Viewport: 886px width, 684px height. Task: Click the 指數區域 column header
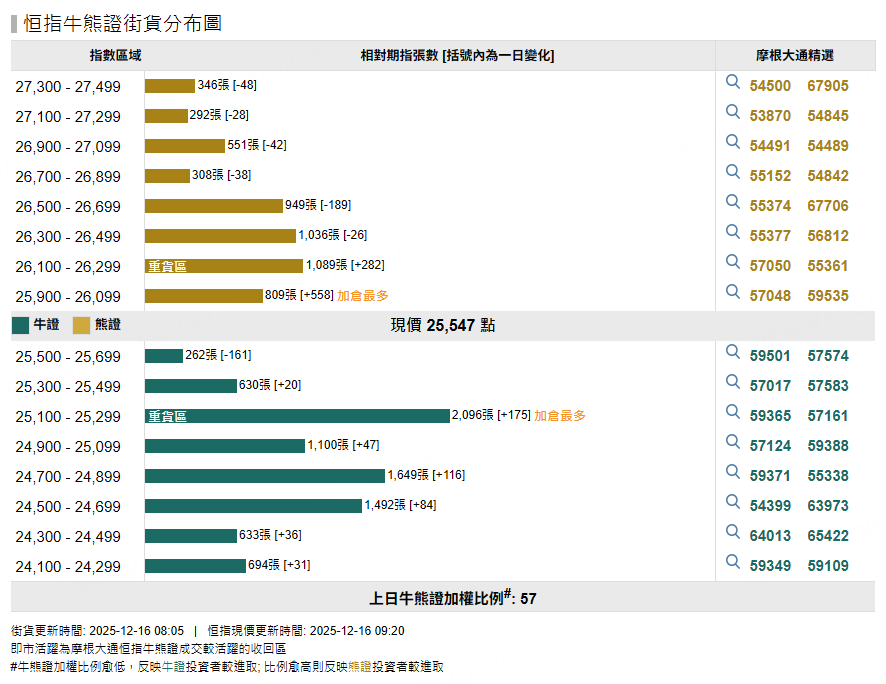pos(115,55)
